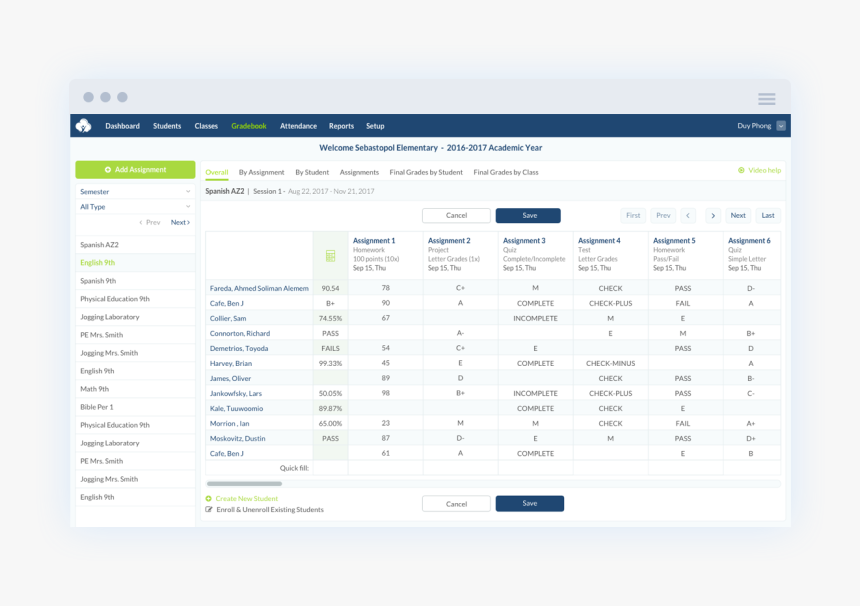Screen dimensions: 860x606
Task: Switch to the By Student tab
Action: pyautogui.click(x=312, y=172)
